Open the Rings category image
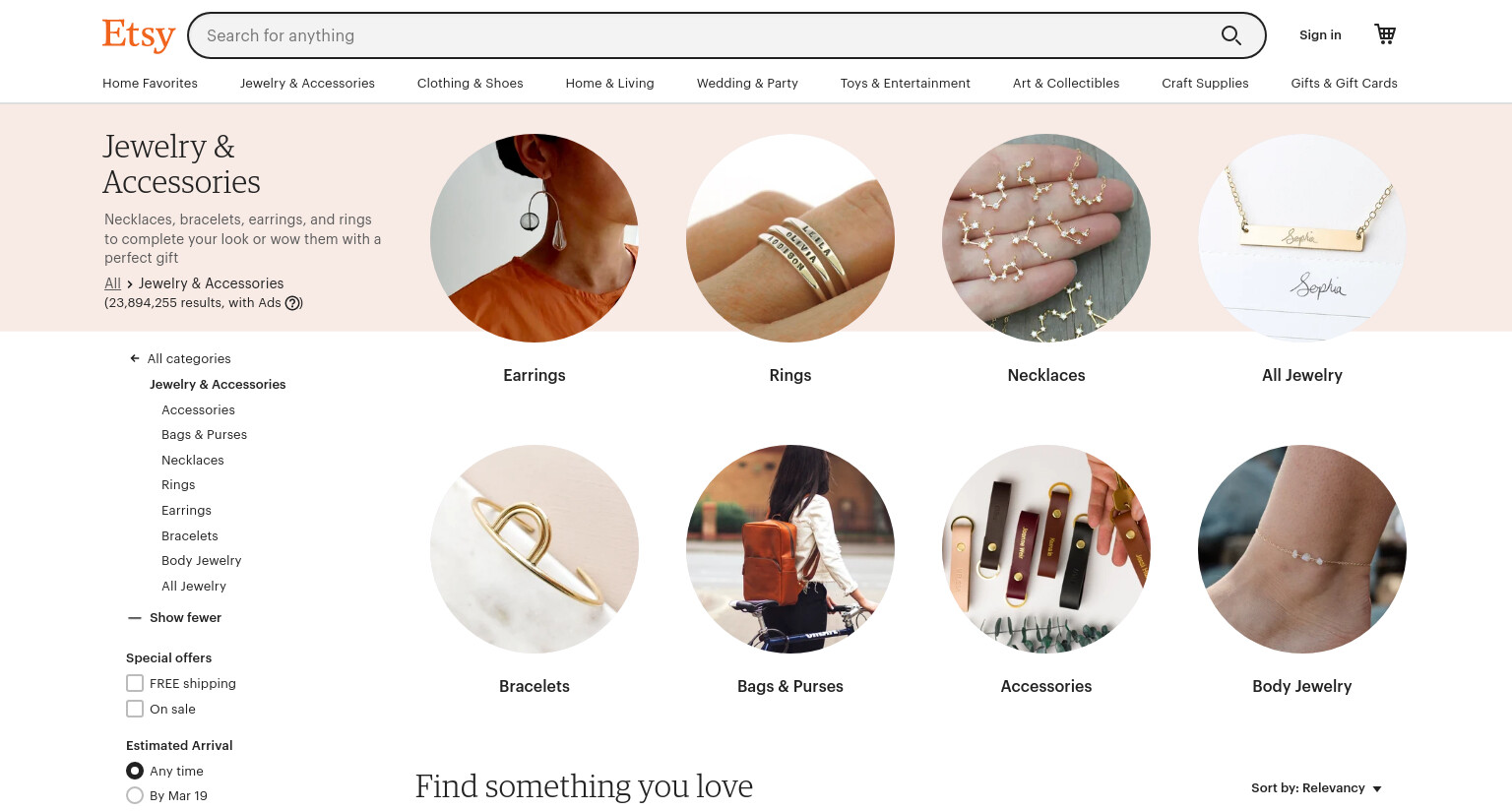Viewport: 1512px width, 811px height. (790, 238)
